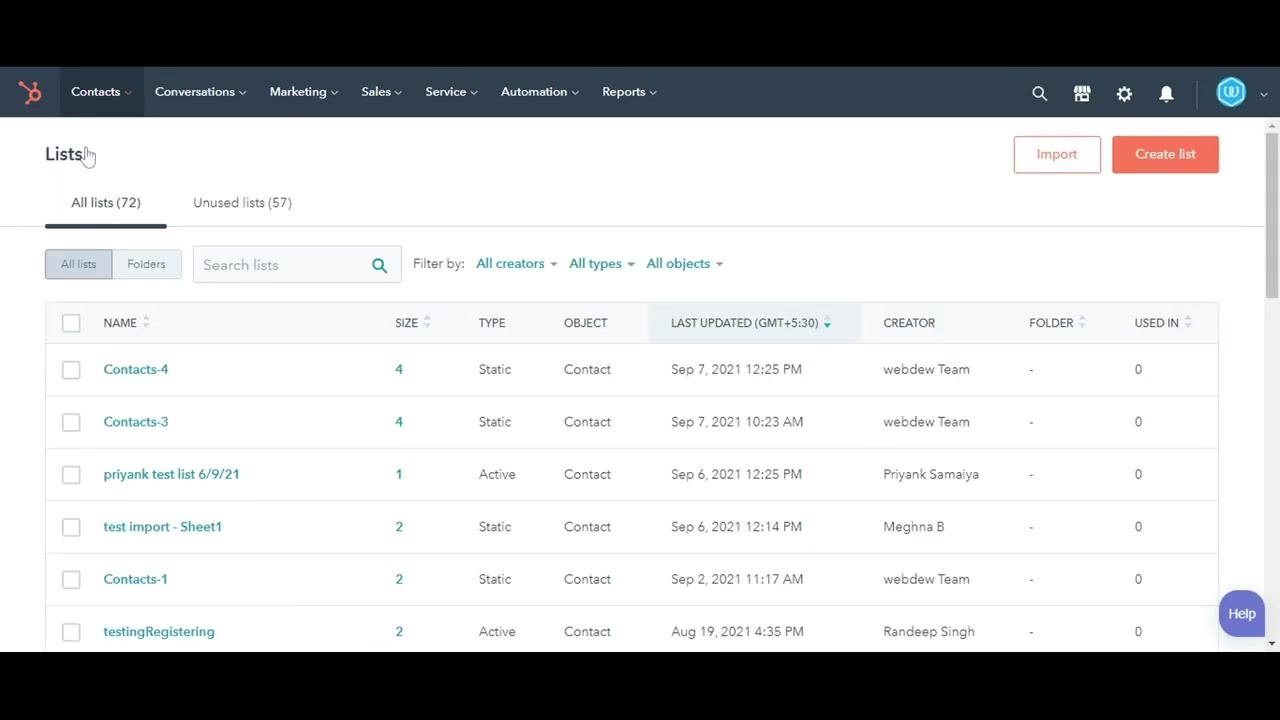Click the scrollbar up arrow

(x=1272, y=125)
